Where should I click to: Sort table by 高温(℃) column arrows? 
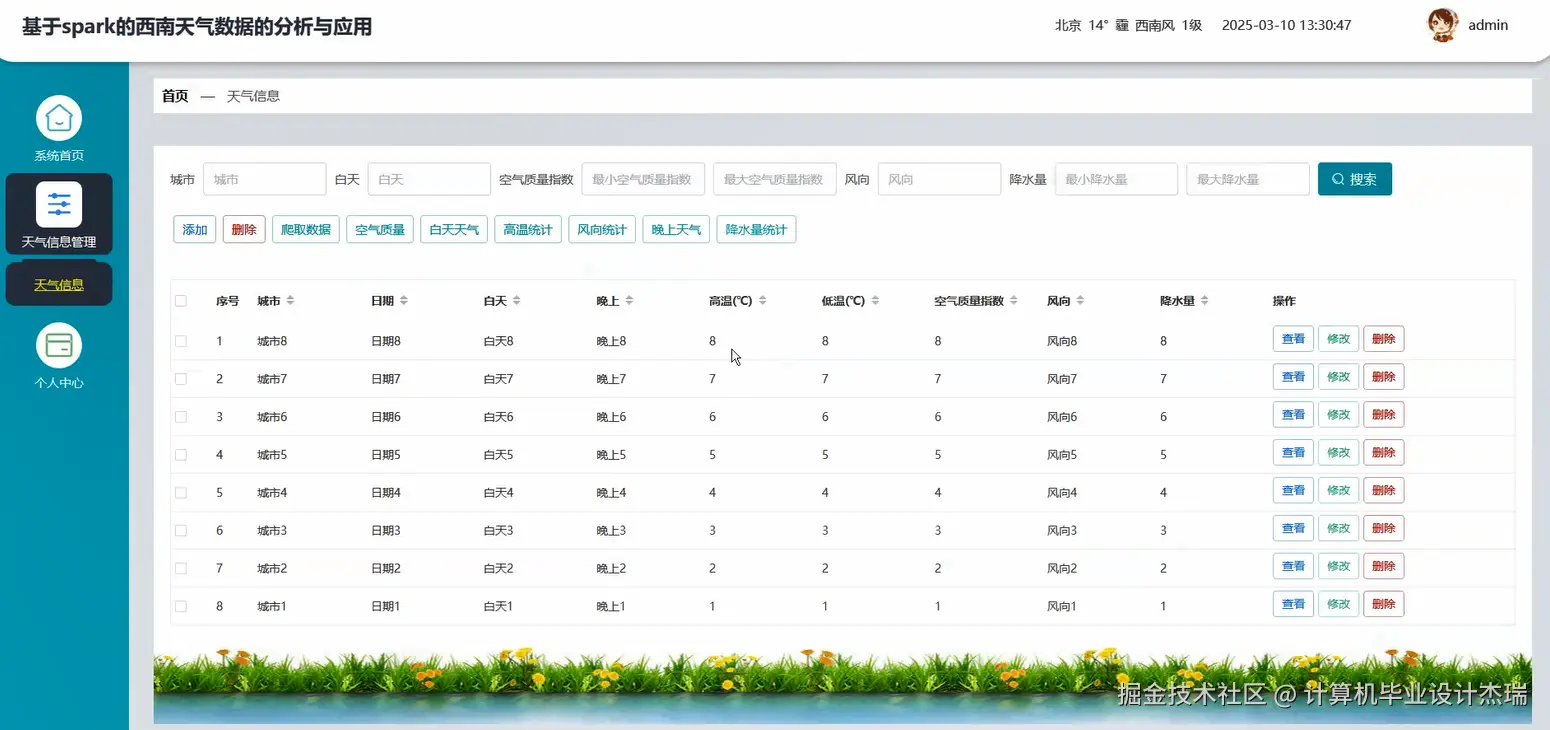point(762,301)
